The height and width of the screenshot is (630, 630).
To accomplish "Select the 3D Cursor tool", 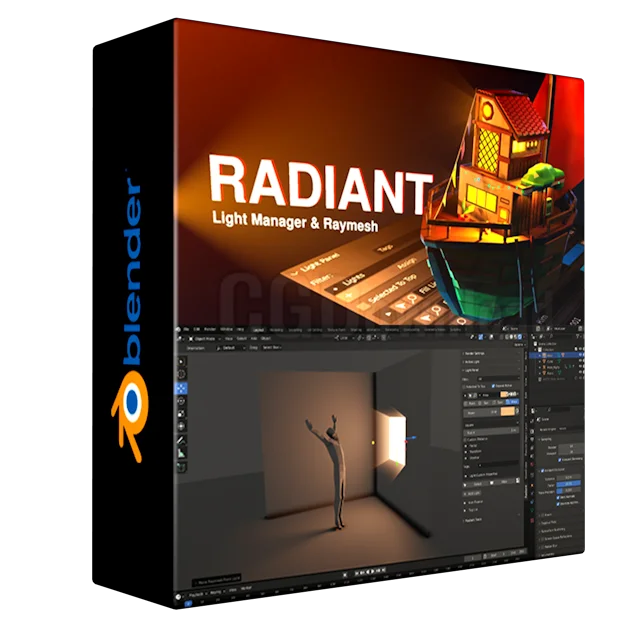I will (x=182, y=374).
